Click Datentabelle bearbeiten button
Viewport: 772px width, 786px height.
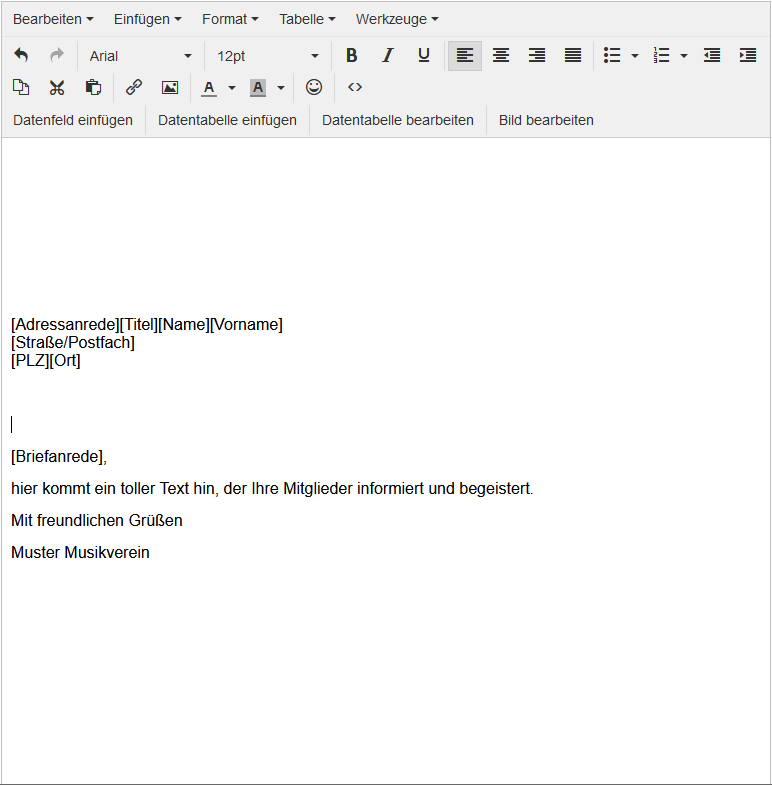398,120
